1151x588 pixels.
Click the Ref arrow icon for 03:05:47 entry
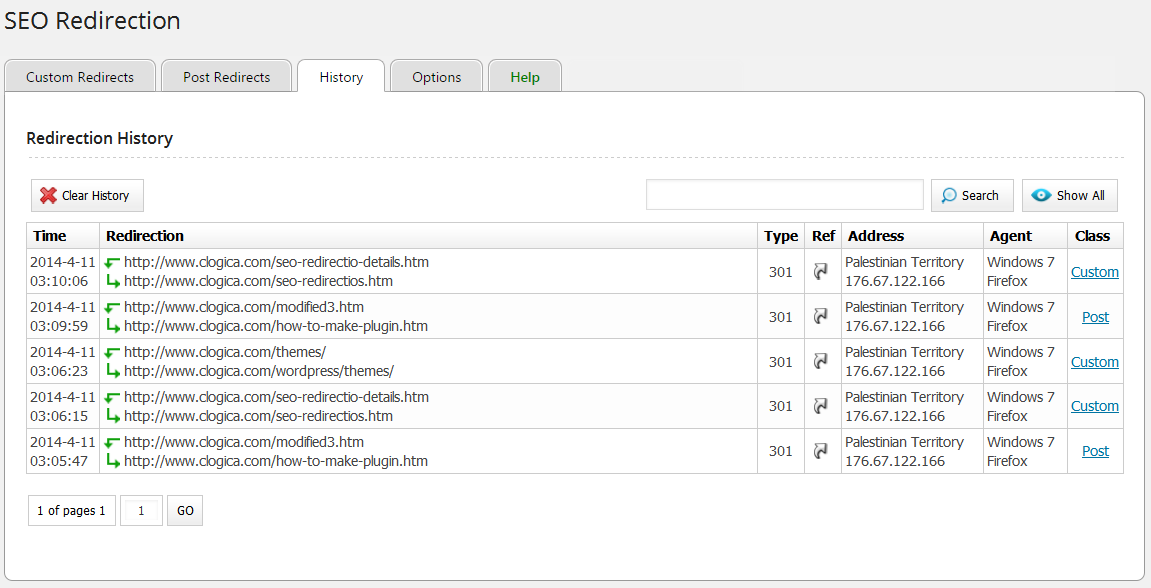[821, 451]
